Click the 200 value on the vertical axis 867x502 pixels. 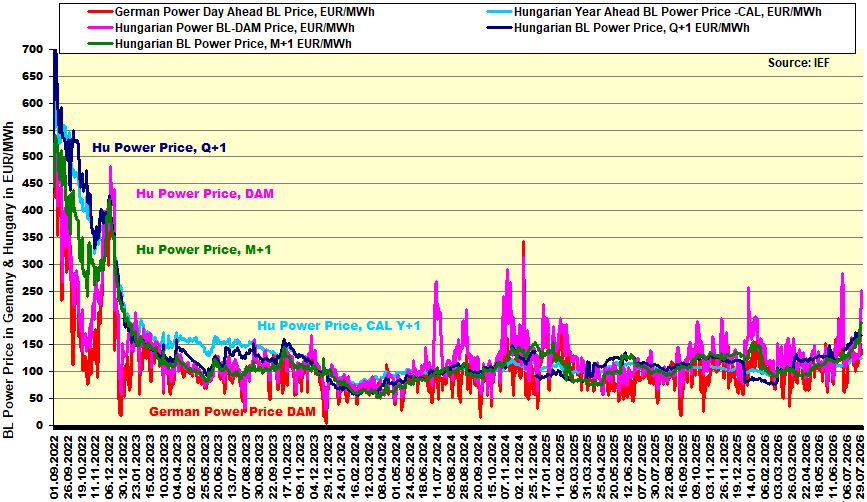click(x=33, y=318)
